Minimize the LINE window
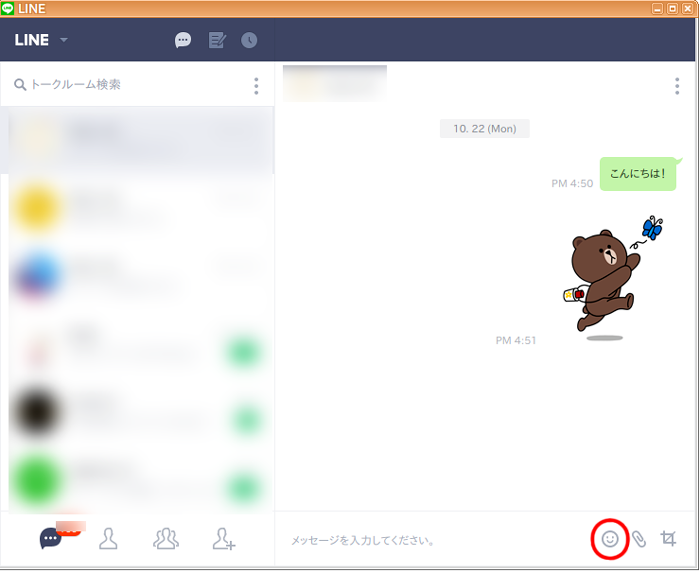 pyautogui.click(x=657, y=8)
